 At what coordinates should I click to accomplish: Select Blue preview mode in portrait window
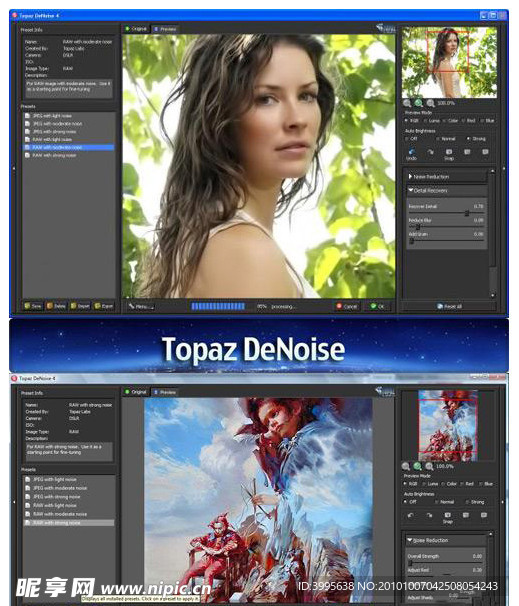488,121
